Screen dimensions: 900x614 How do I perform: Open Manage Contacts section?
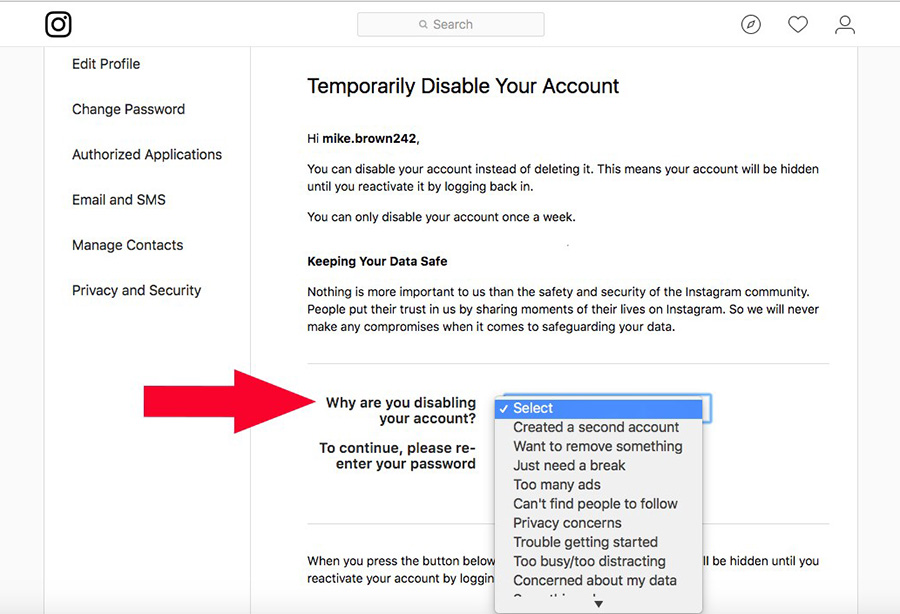coord(127,245)
